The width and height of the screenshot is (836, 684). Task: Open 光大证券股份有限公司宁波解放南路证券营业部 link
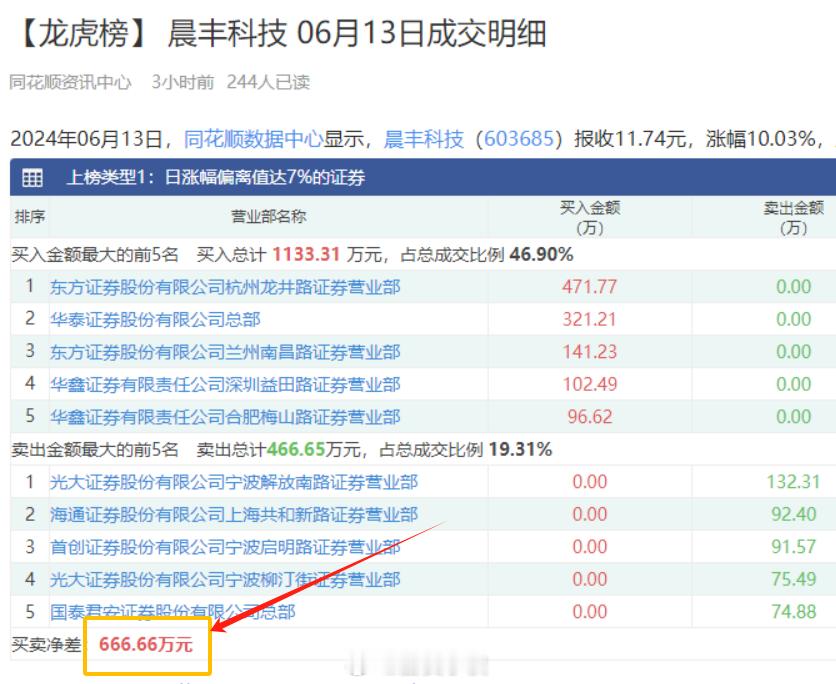point(234,482)
